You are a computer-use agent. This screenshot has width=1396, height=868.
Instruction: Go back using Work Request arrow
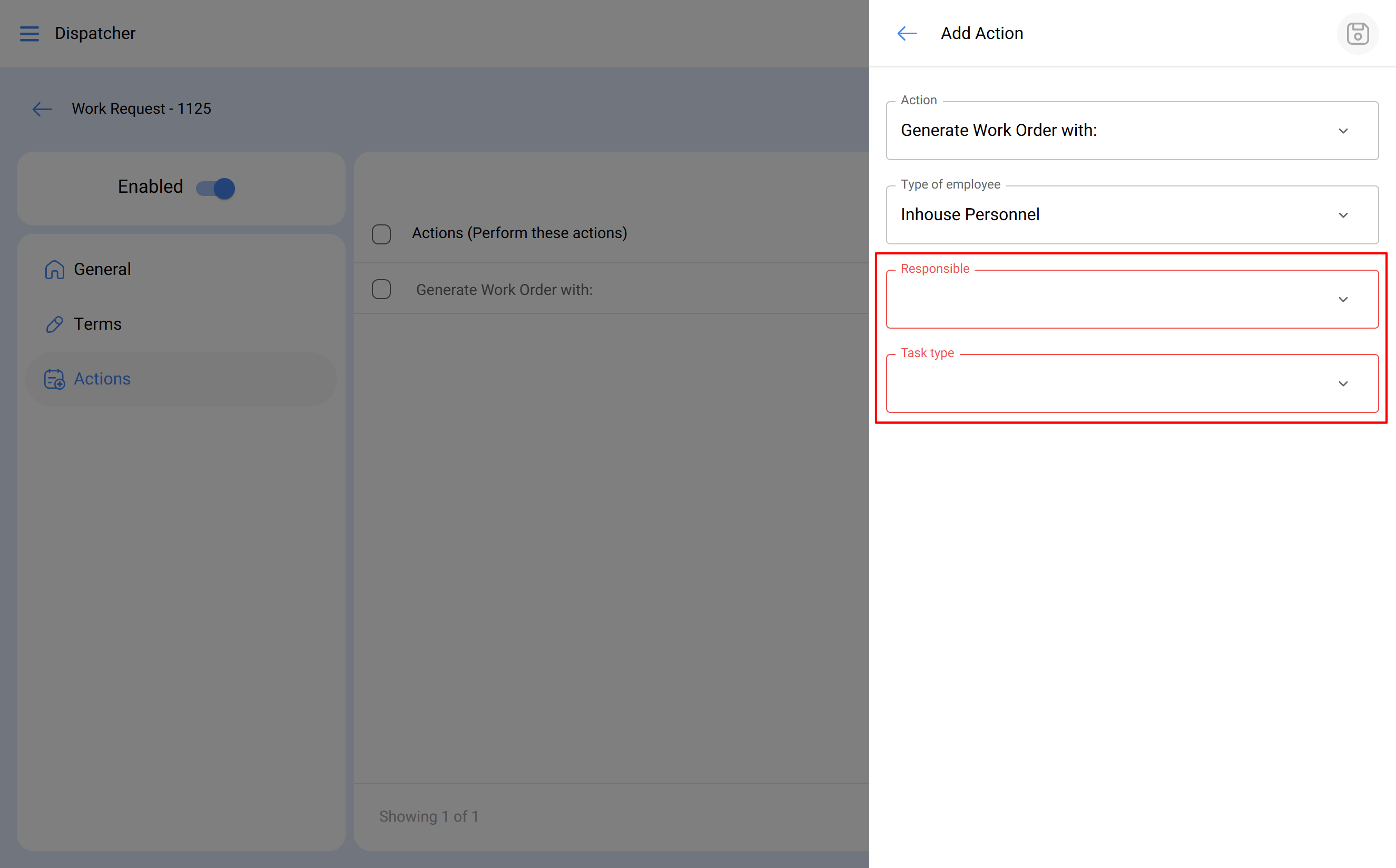[42, 109]
